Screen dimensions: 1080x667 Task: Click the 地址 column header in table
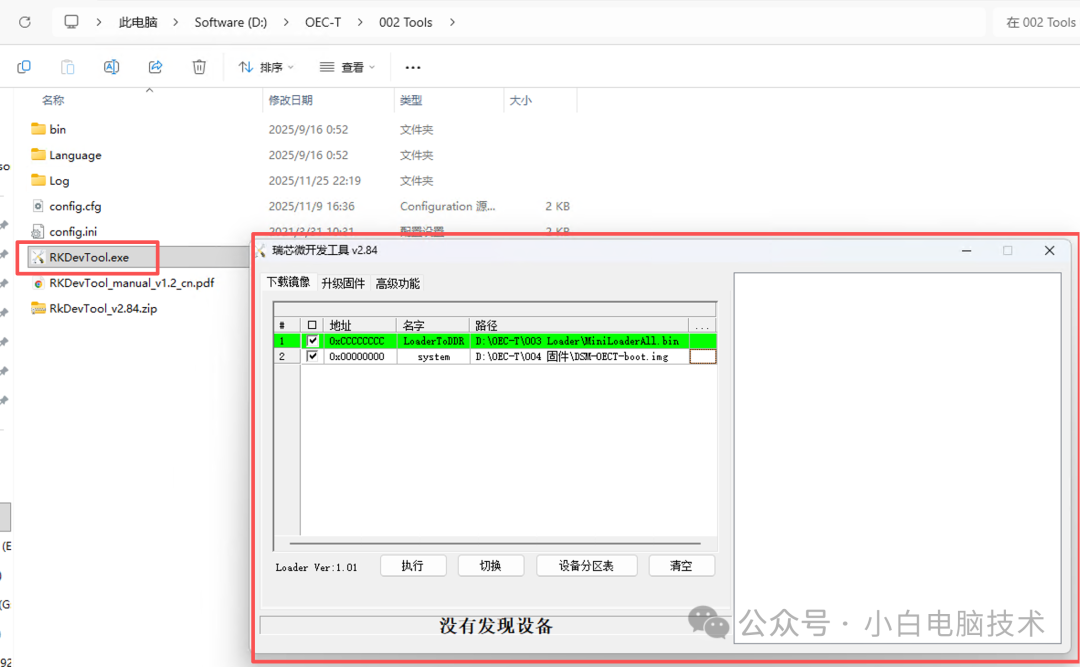(360, 325)
